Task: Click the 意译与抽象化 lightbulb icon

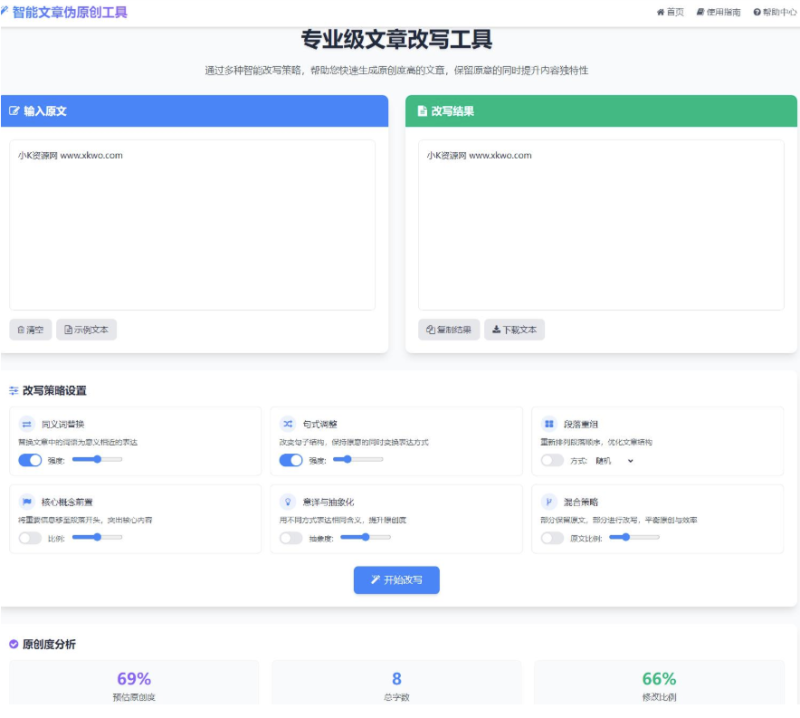Action: click(288, 501)
